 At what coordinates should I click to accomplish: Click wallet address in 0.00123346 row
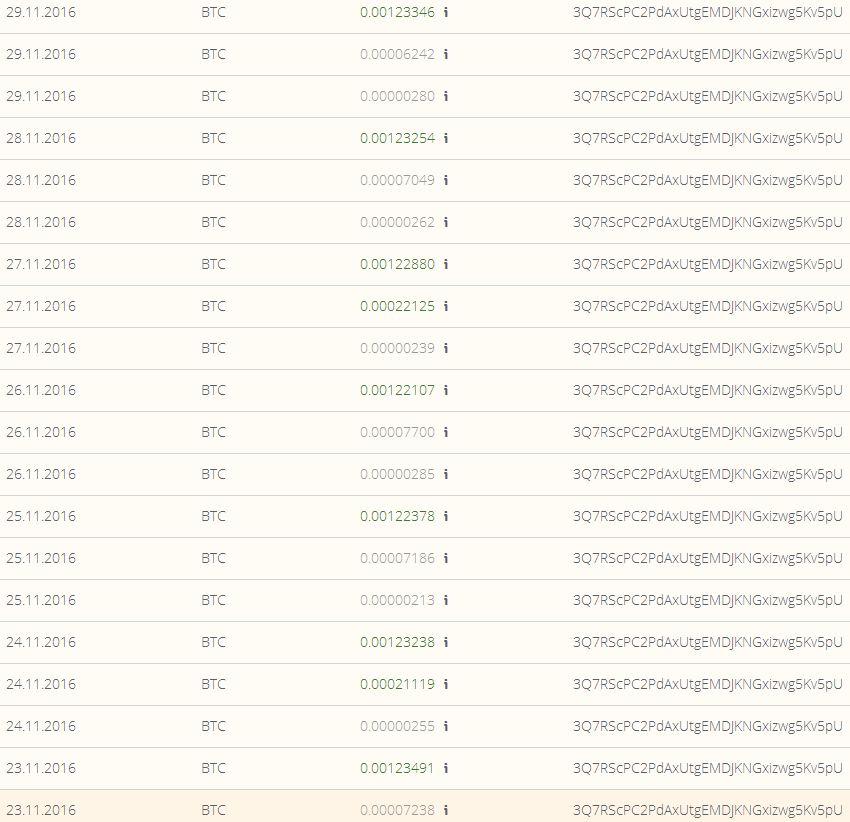[x=707, y=12]
